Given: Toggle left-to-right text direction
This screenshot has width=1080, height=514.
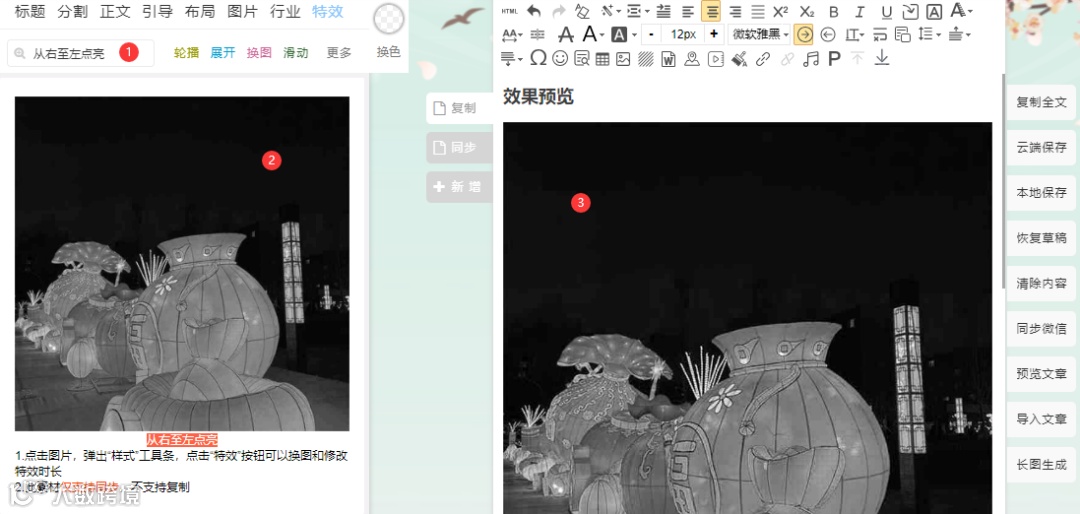Looking at the screenshot, I should [803, 34].
